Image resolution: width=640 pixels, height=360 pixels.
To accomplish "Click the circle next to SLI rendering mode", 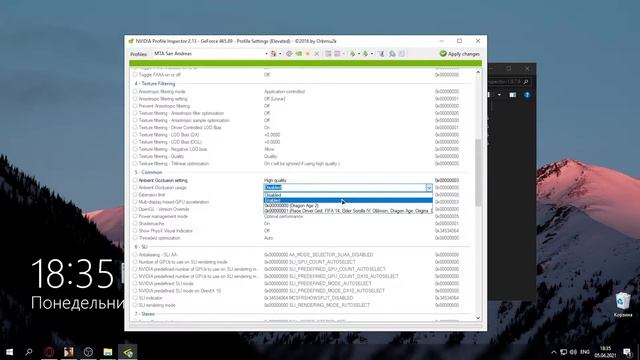I will point(135,305).
